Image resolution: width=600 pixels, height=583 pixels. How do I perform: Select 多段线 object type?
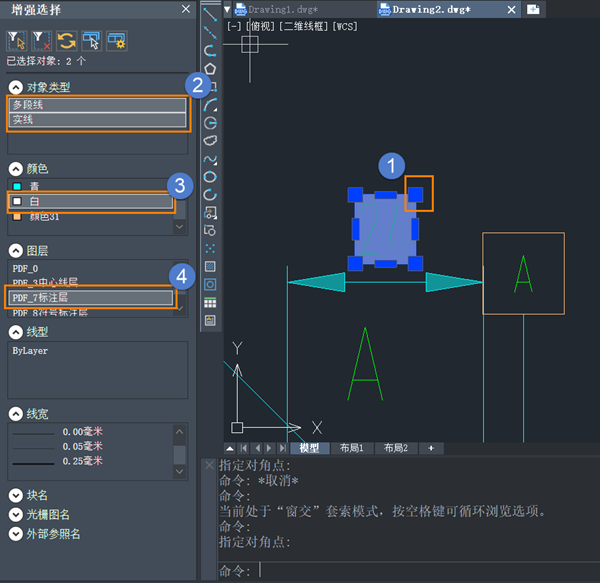(98, 105)
